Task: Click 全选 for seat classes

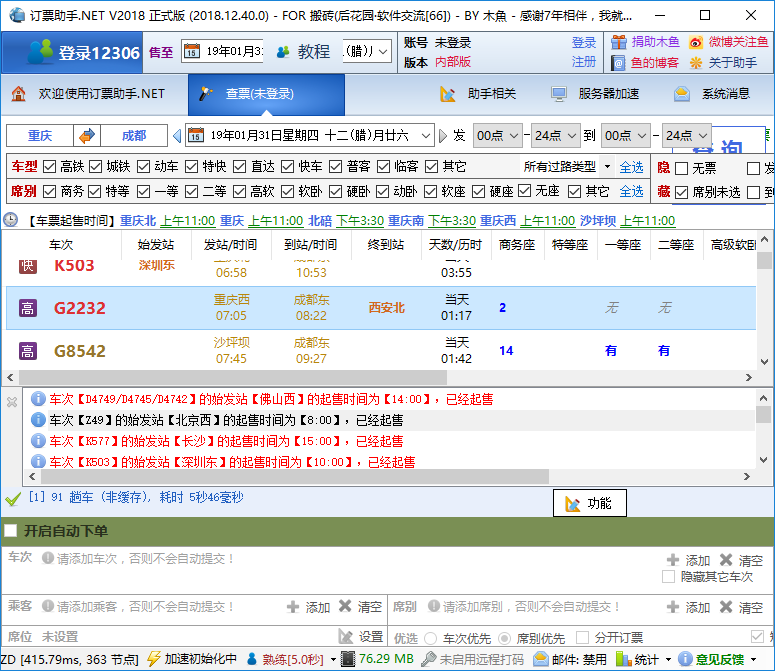Action: tap(632, 191)
